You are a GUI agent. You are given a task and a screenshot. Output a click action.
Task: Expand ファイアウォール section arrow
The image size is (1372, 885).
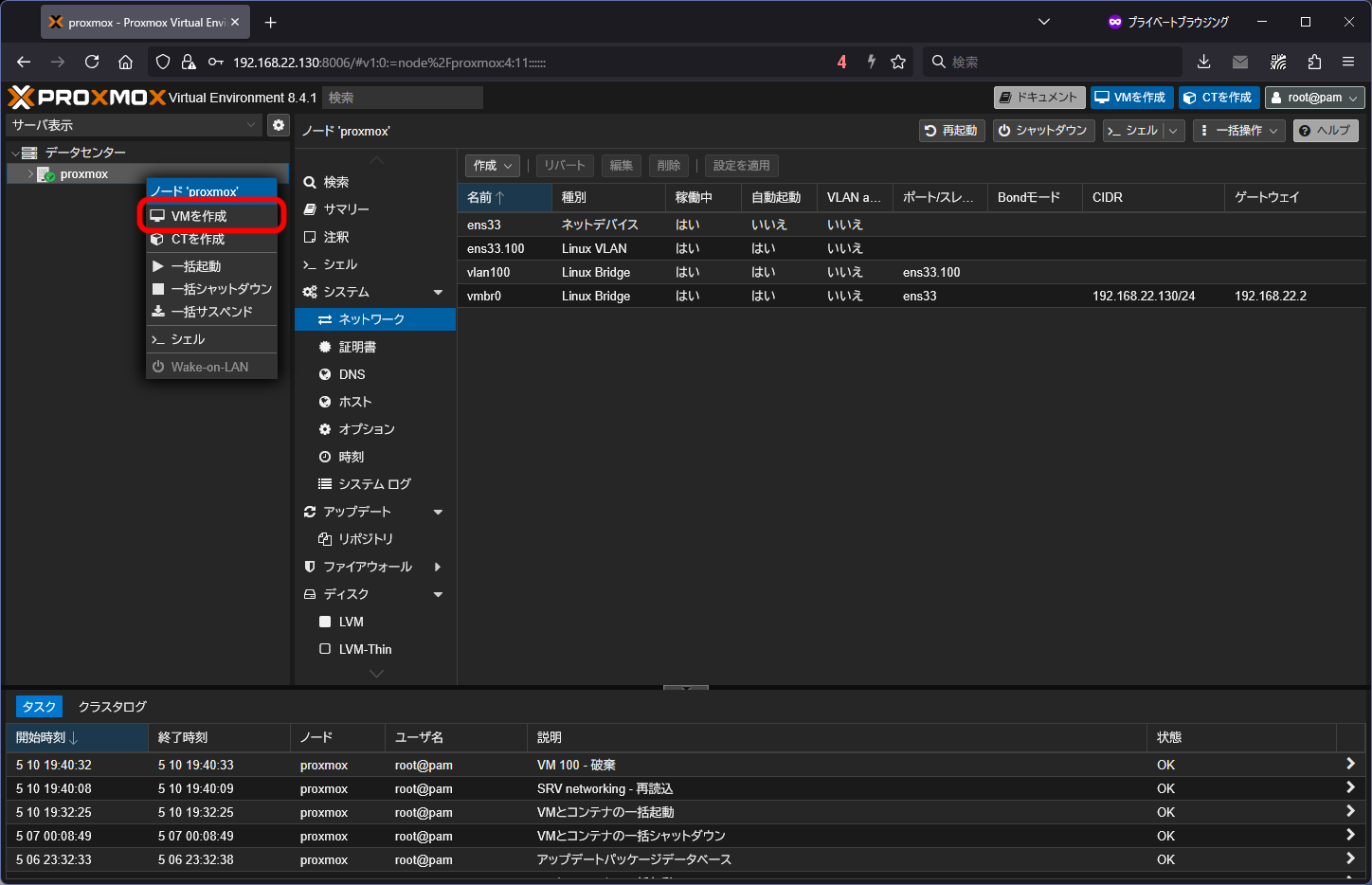[438, 567]
